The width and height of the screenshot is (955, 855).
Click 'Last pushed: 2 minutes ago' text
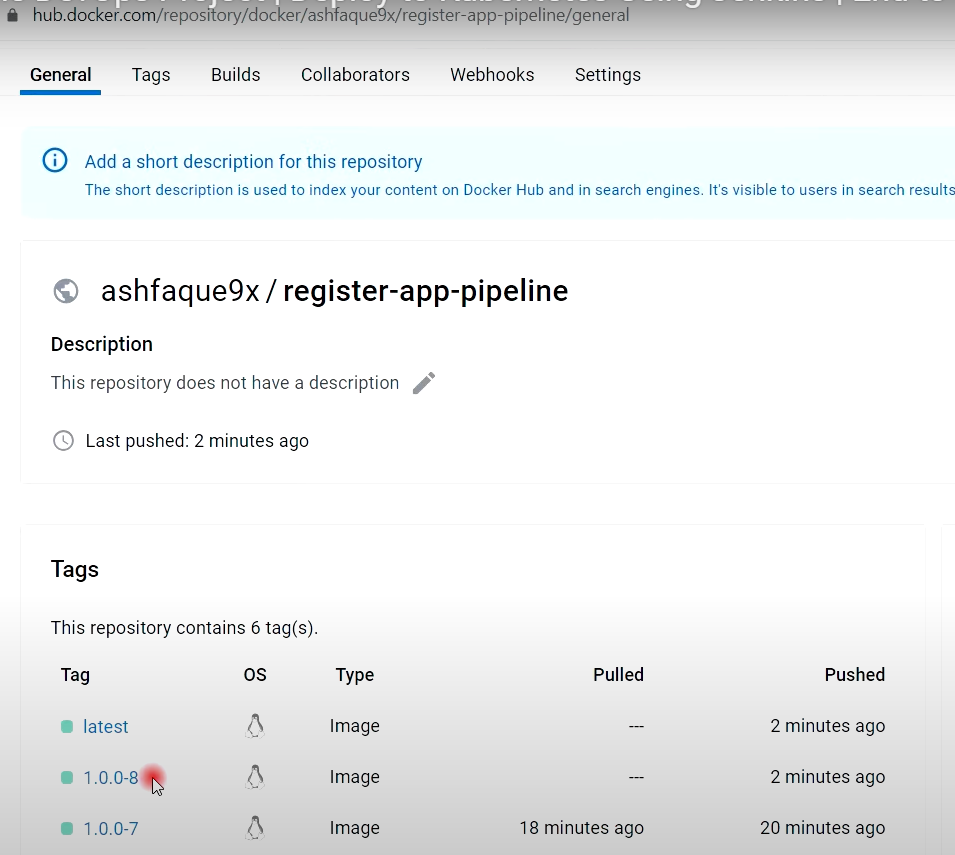point(197,441)
